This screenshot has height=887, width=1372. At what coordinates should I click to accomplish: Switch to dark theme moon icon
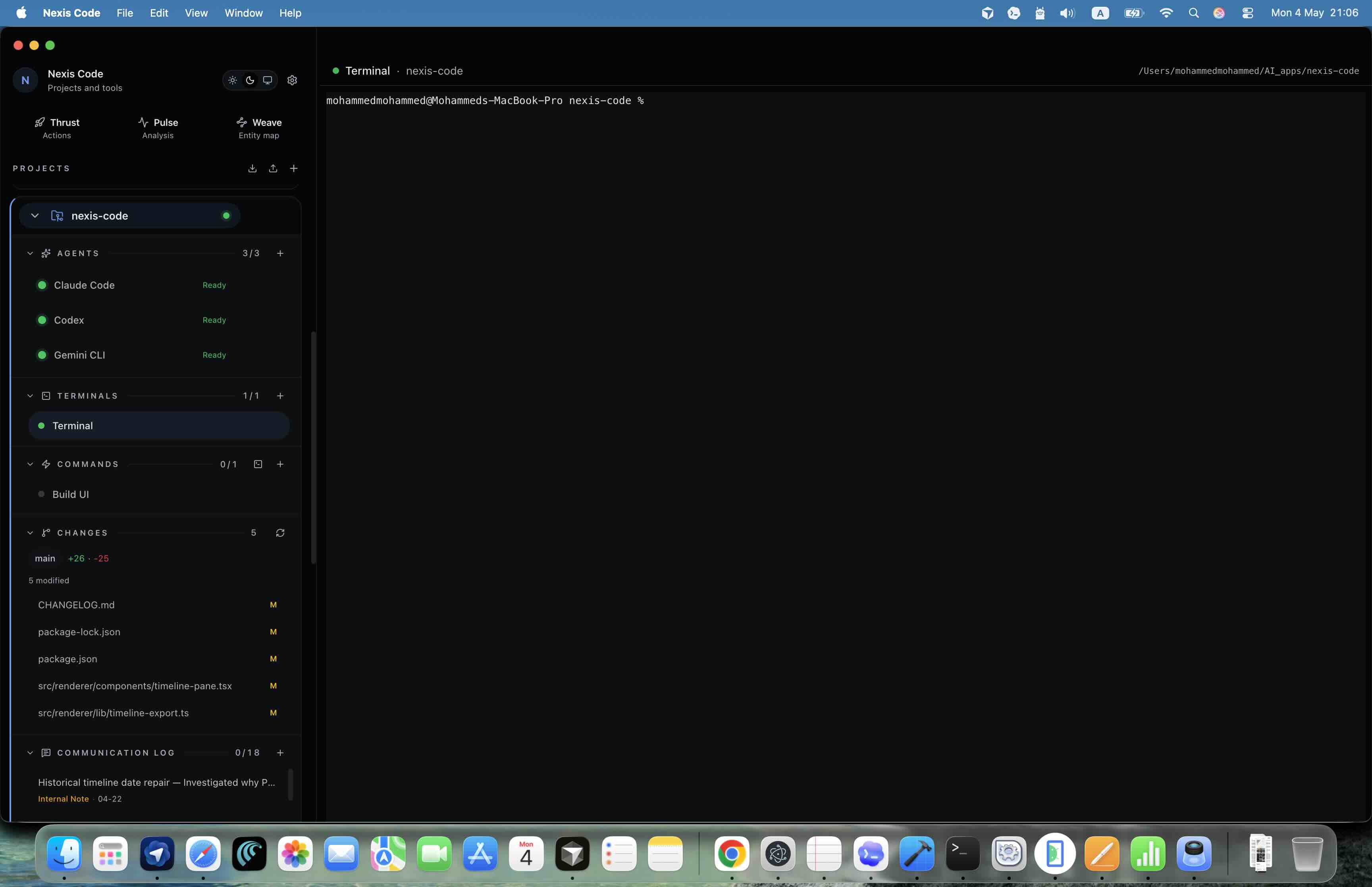coord(250,80)
